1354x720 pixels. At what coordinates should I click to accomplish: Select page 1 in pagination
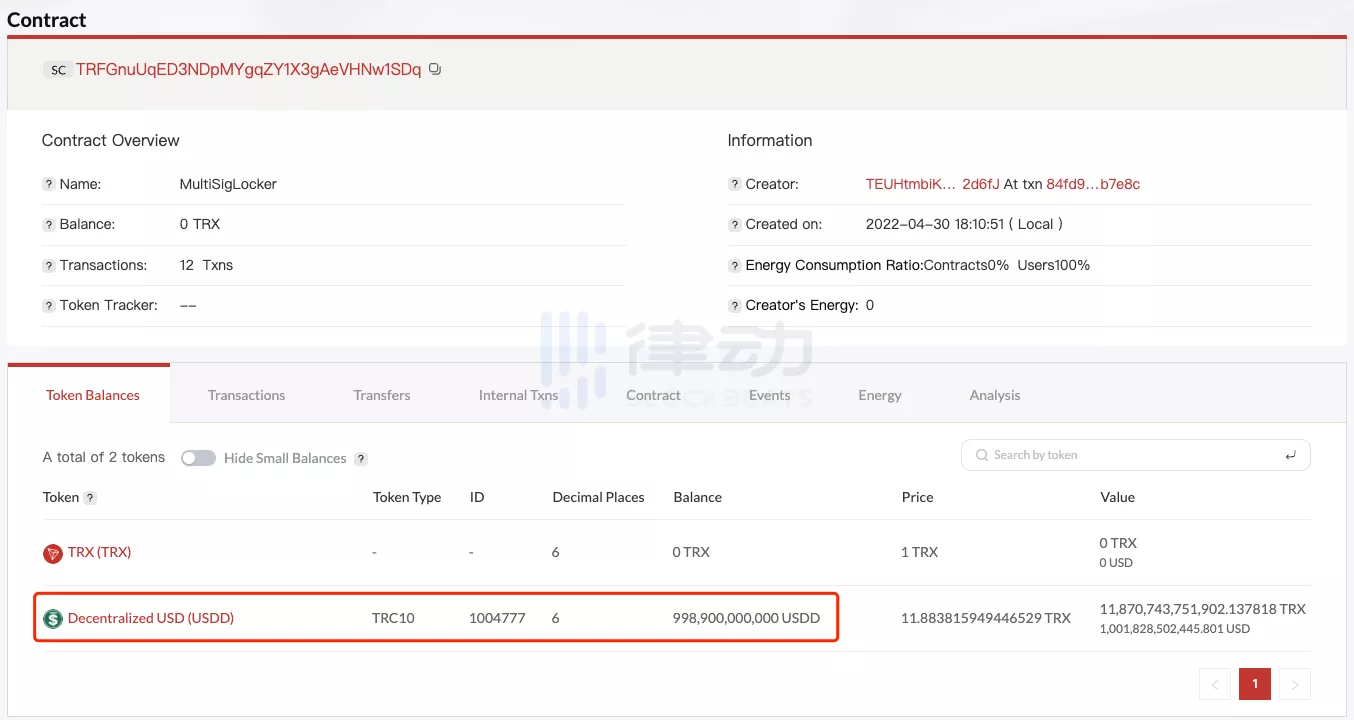point(1255,684)
